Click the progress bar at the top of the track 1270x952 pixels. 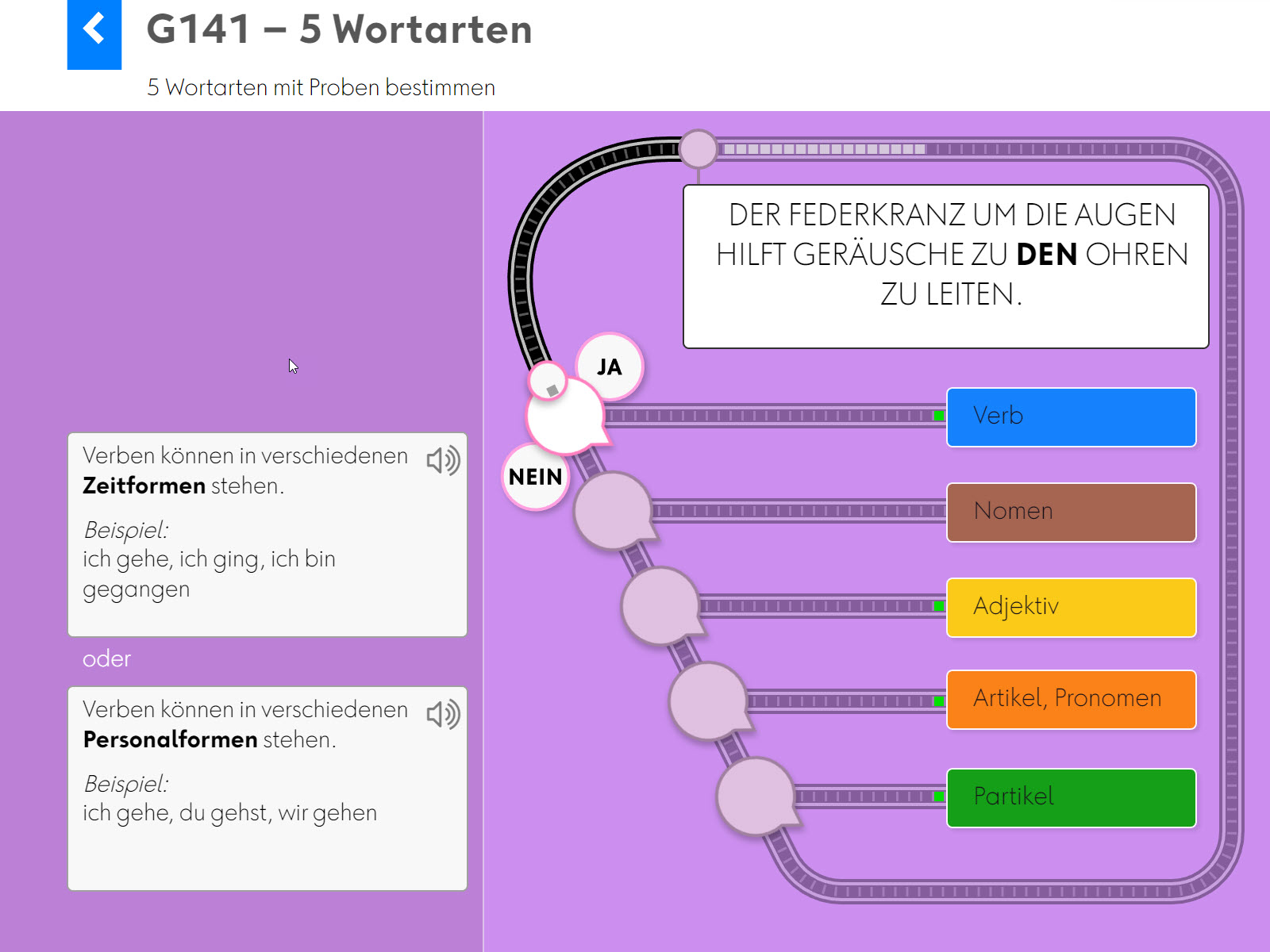pos(825,148)
